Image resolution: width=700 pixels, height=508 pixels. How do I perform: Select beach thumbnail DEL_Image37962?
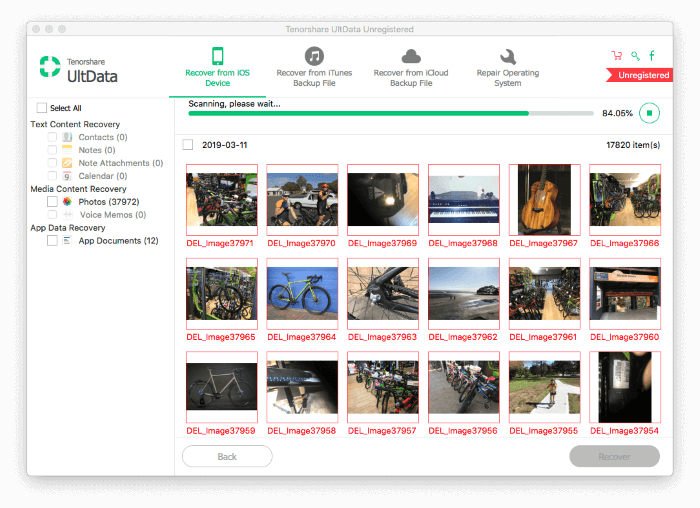coord(464,294)
